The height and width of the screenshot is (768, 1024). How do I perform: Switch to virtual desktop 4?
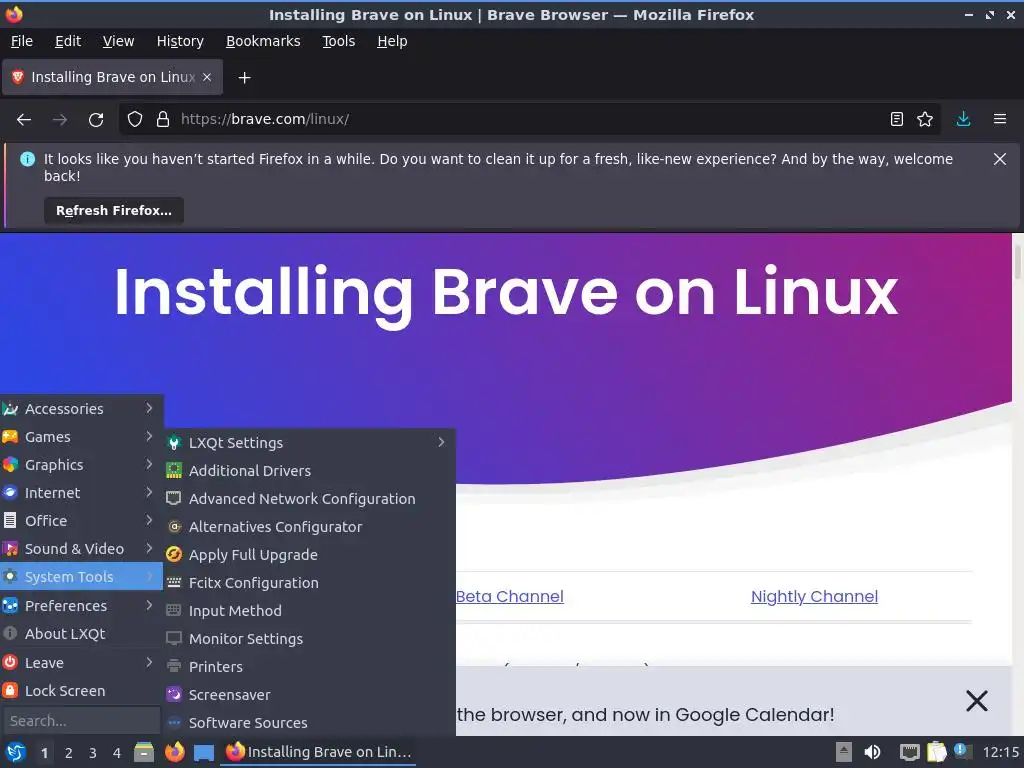pyautogui.click(x=117, y=753)
